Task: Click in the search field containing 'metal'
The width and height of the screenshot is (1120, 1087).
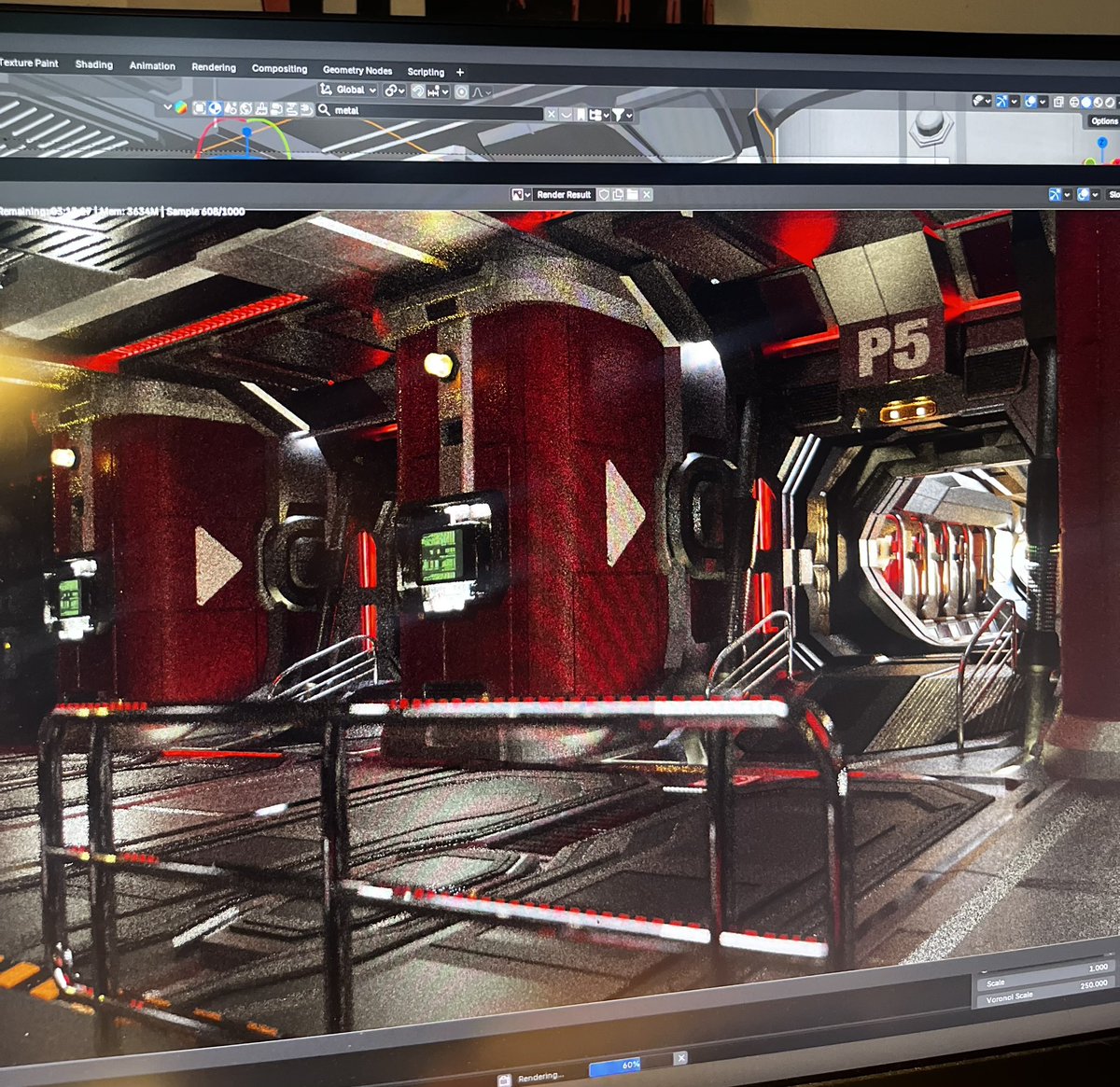Action: (429, 110)
